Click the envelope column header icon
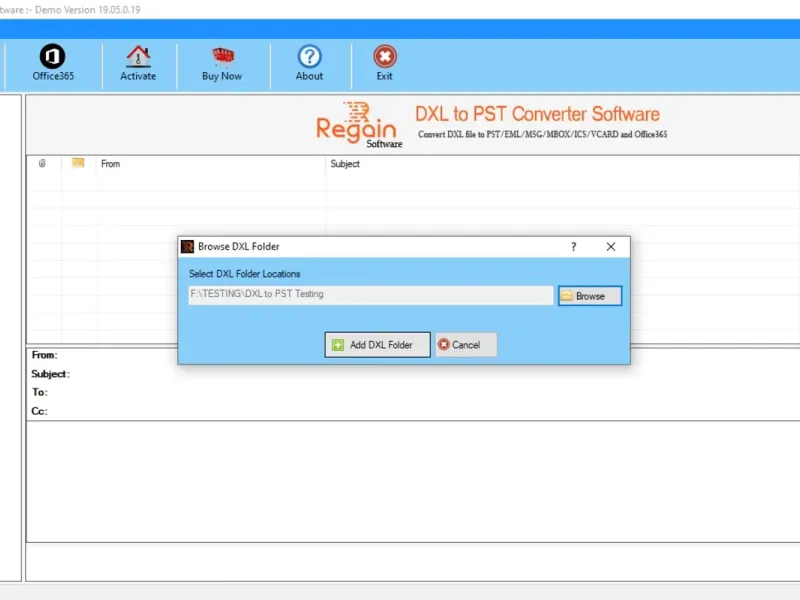 78,163
